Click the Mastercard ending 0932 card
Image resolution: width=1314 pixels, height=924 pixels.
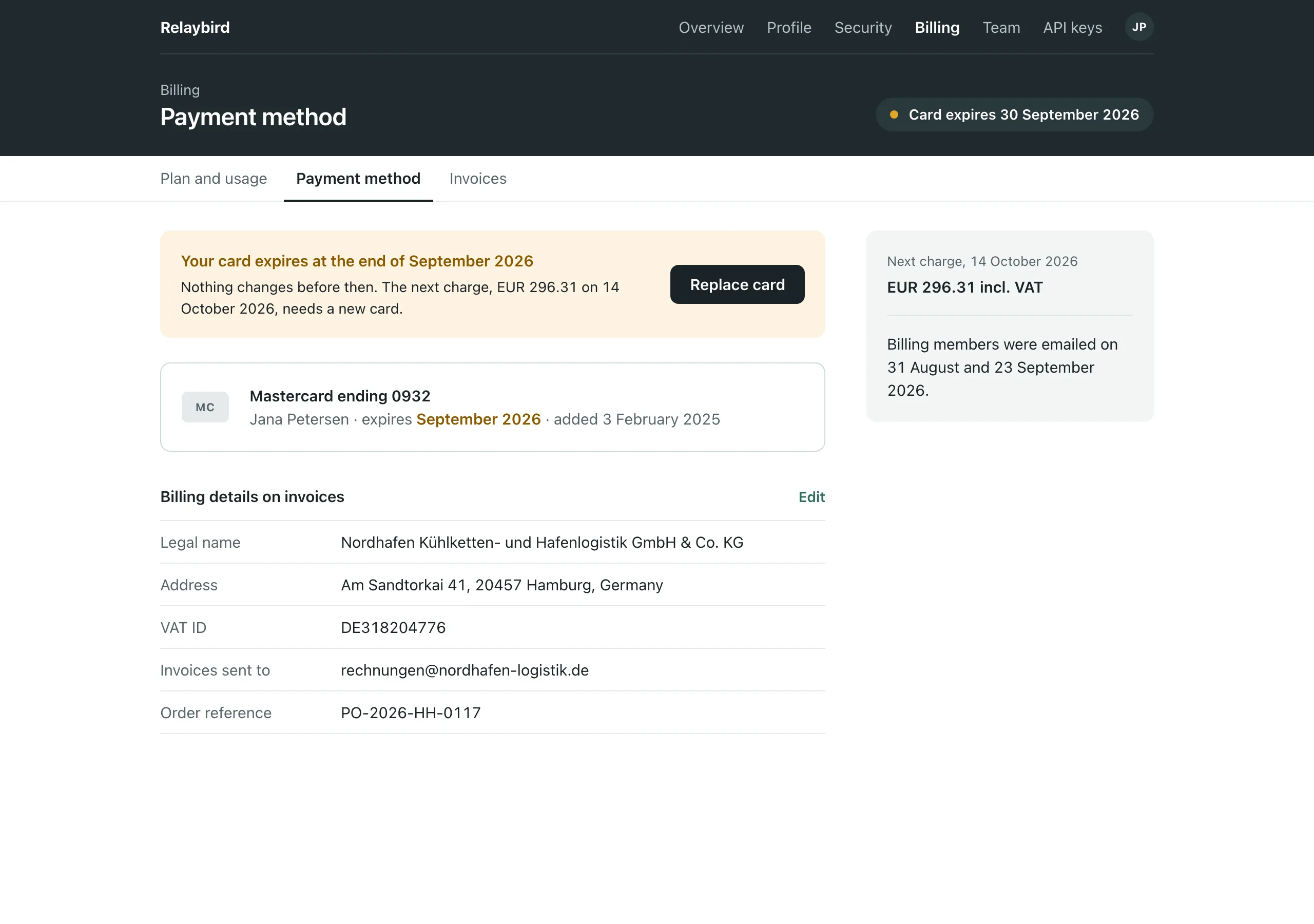(x=492, y=407)
